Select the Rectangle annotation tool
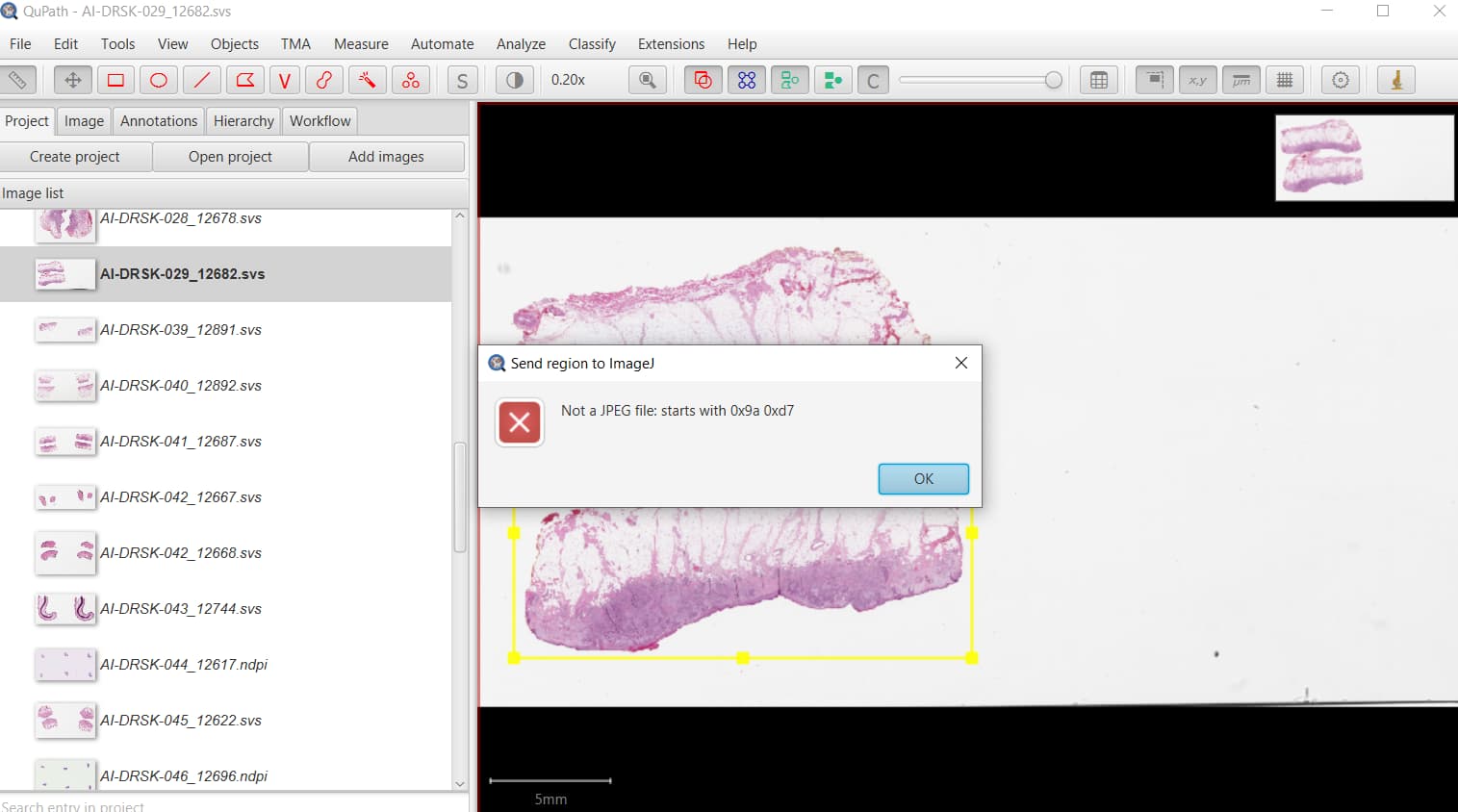Image resolution: width=1458 pixels, height=812 pixels. [115, 80]
